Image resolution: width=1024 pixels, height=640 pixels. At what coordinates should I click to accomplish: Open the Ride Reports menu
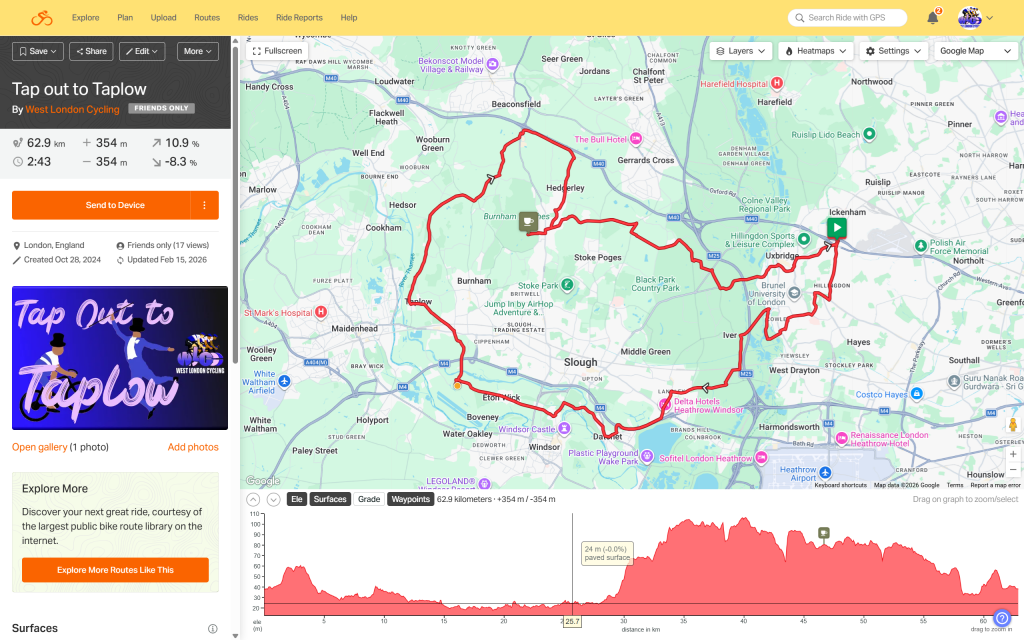299,18
